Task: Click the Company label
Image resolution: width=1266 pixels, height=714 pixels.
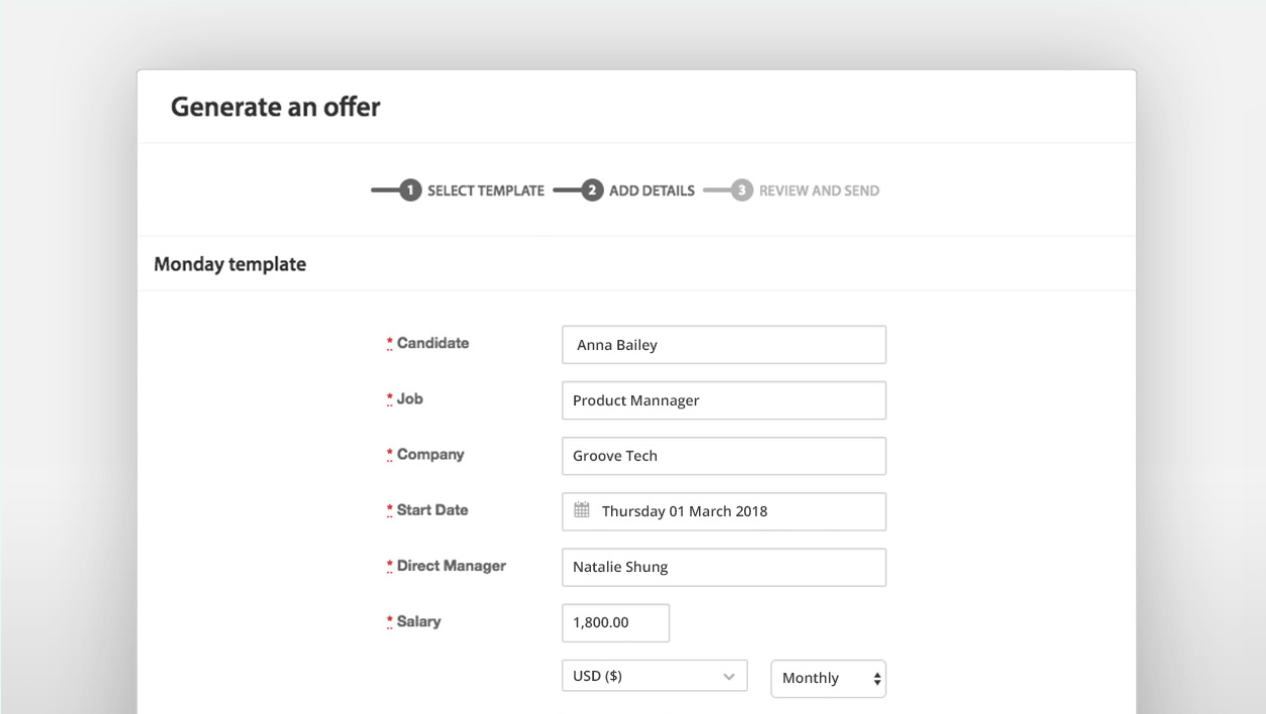Action: pyautogui.click(x=431, y=454)
